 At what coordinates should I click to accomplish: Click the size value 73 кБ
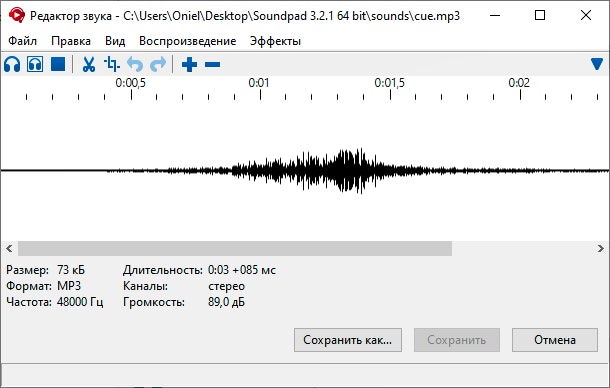71,270
